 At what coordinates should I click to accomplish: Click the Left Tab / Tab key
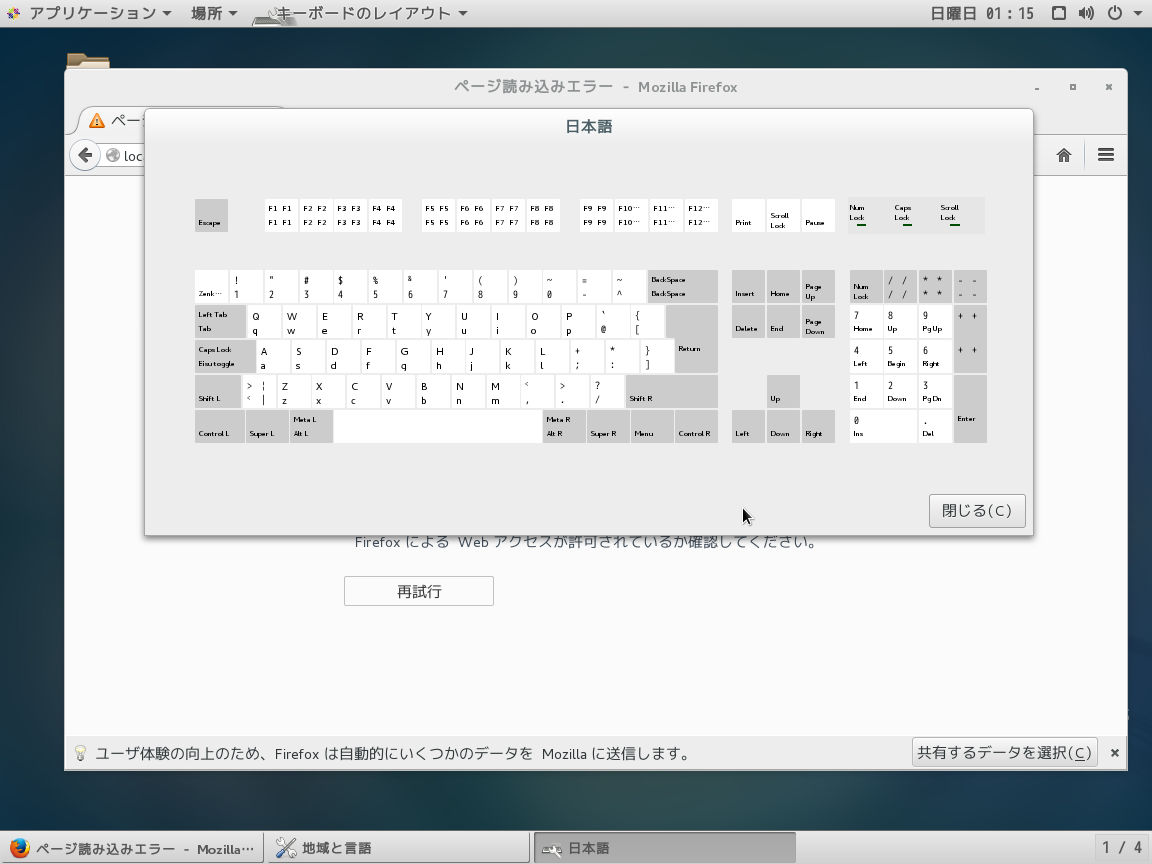pyautogui.click(x=220, y=321)
